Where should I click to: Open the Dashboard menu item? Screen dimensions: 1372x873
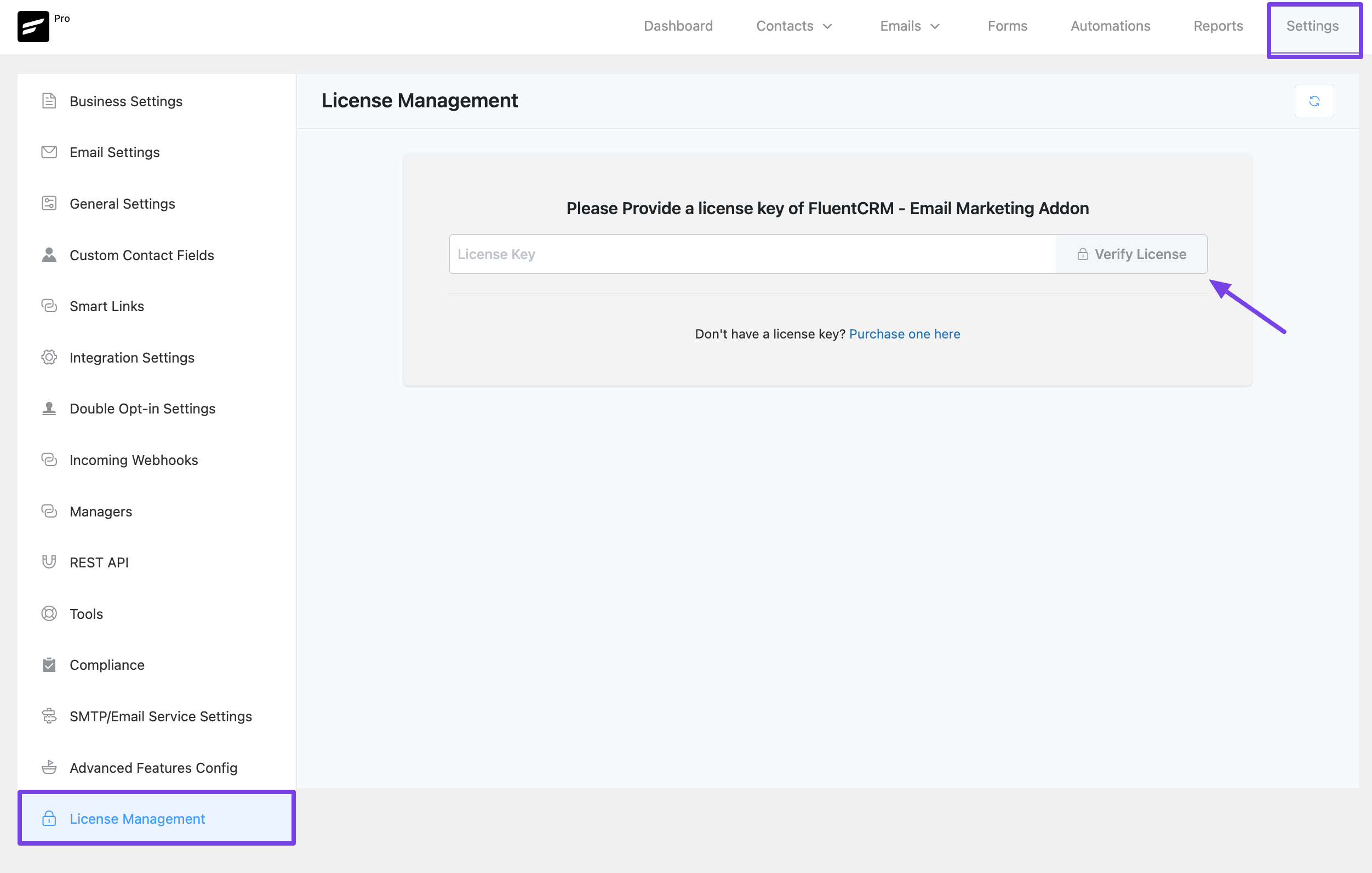tap(678, 26)
